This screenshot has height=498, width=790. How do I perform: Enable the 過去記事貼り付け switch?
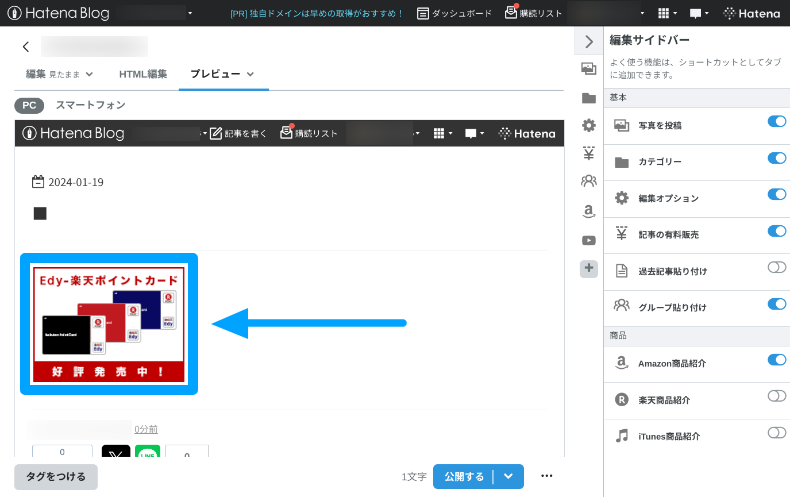click(x=776, y=268)
